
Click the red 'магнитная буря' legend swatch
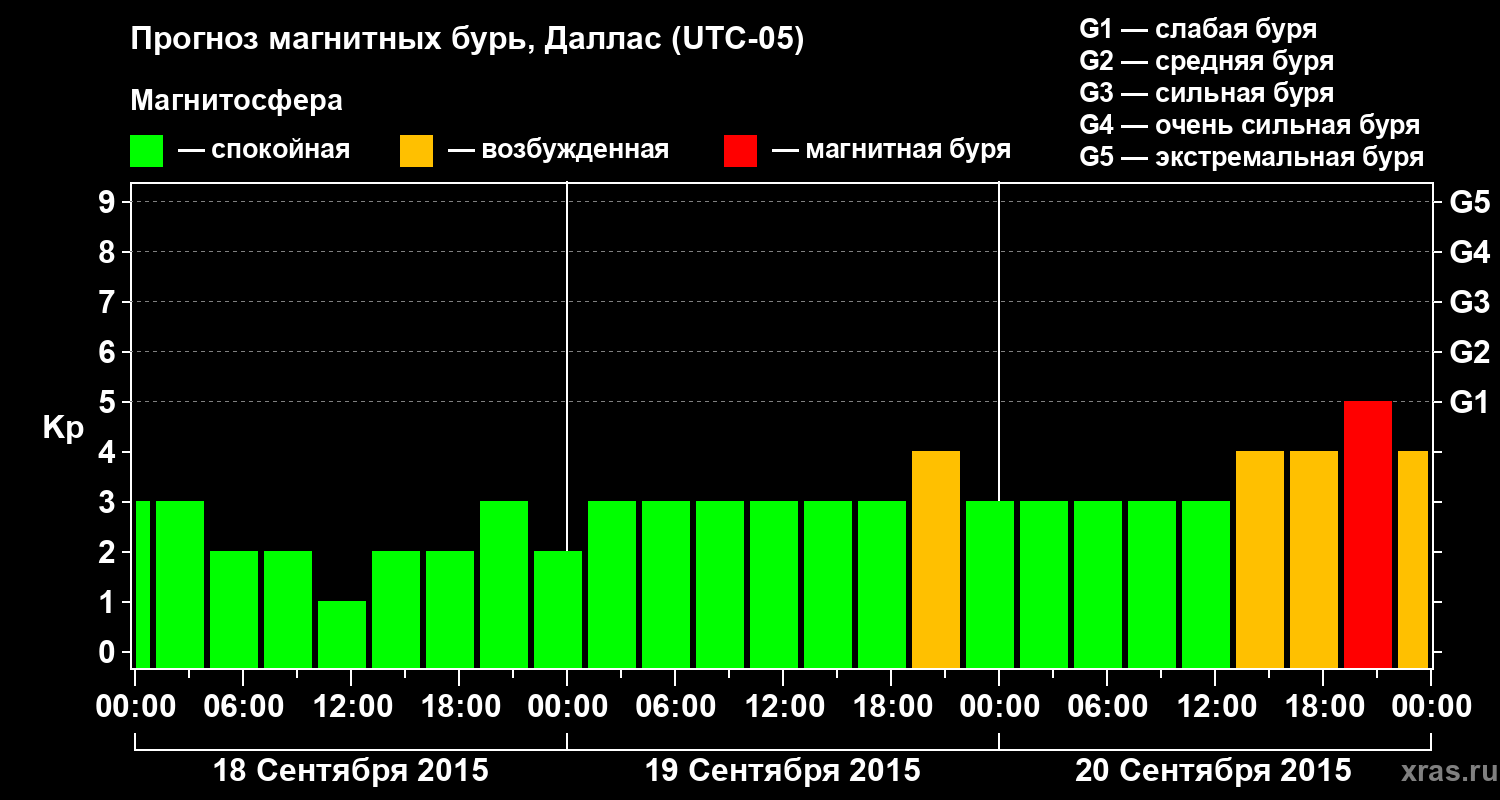click(x=740, y=151)
